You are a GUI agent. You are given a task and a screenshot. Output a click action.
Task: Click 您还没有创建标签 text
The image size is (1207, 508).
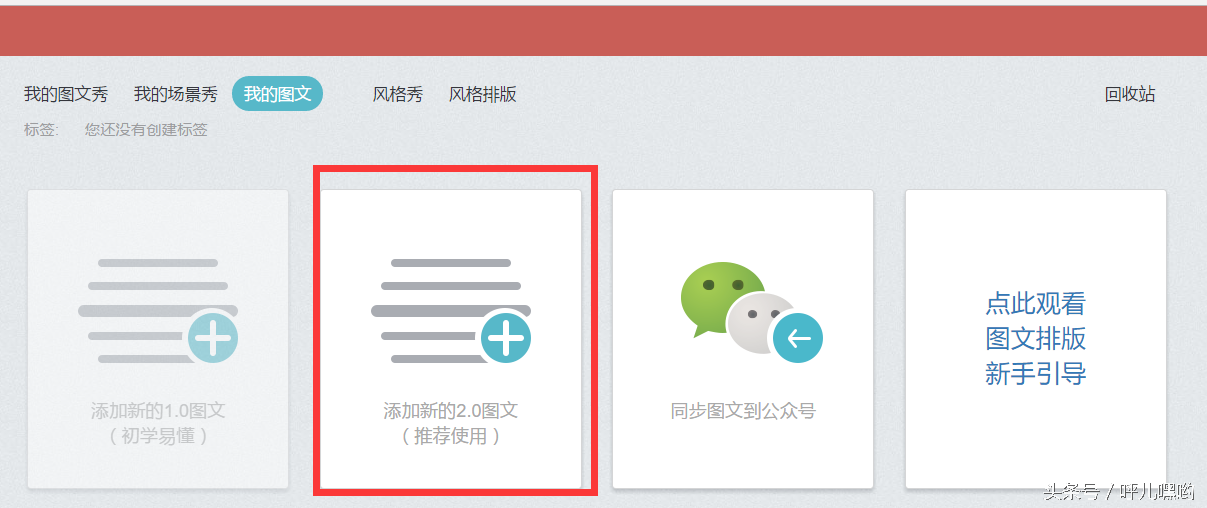point(146,130)
